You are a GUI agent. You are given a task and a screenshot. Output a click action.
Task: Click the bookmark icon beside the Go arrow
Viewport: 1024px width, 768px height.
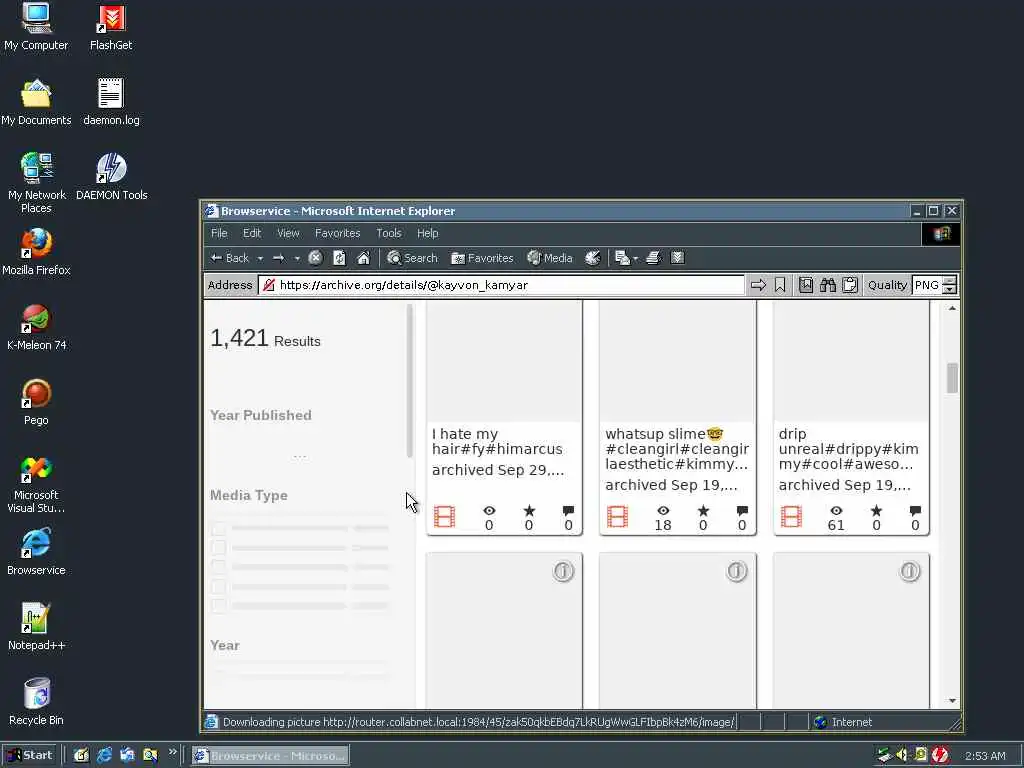tap(780, 285)
